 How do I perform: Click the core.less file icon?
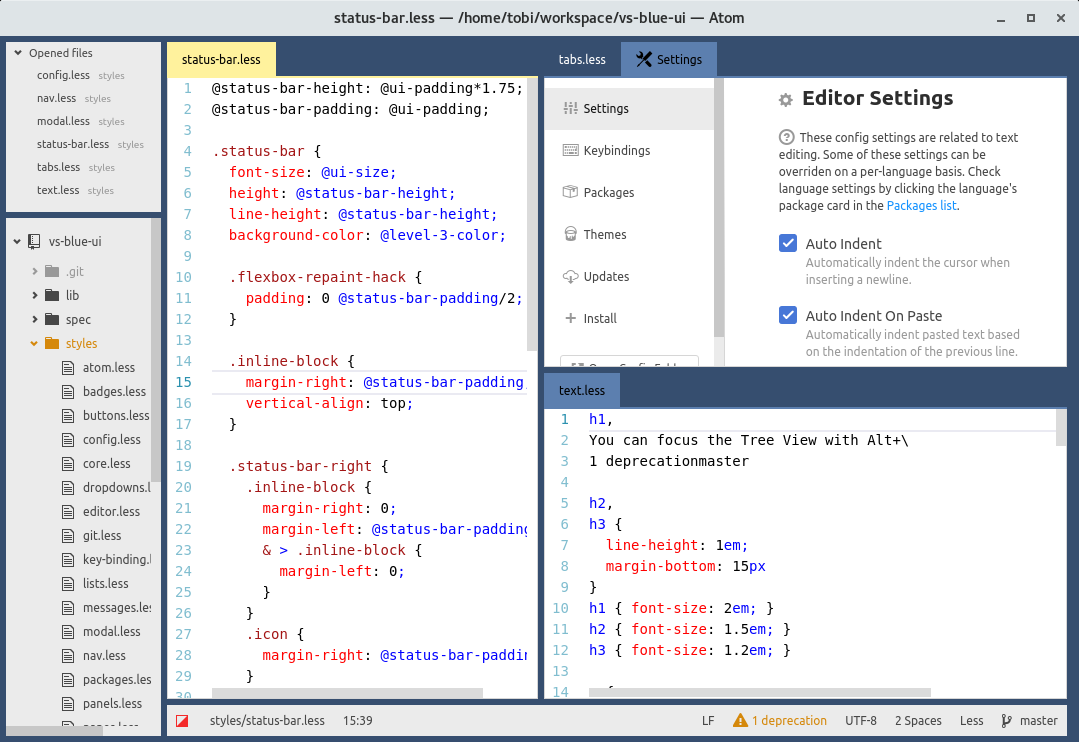click(68, 463)
